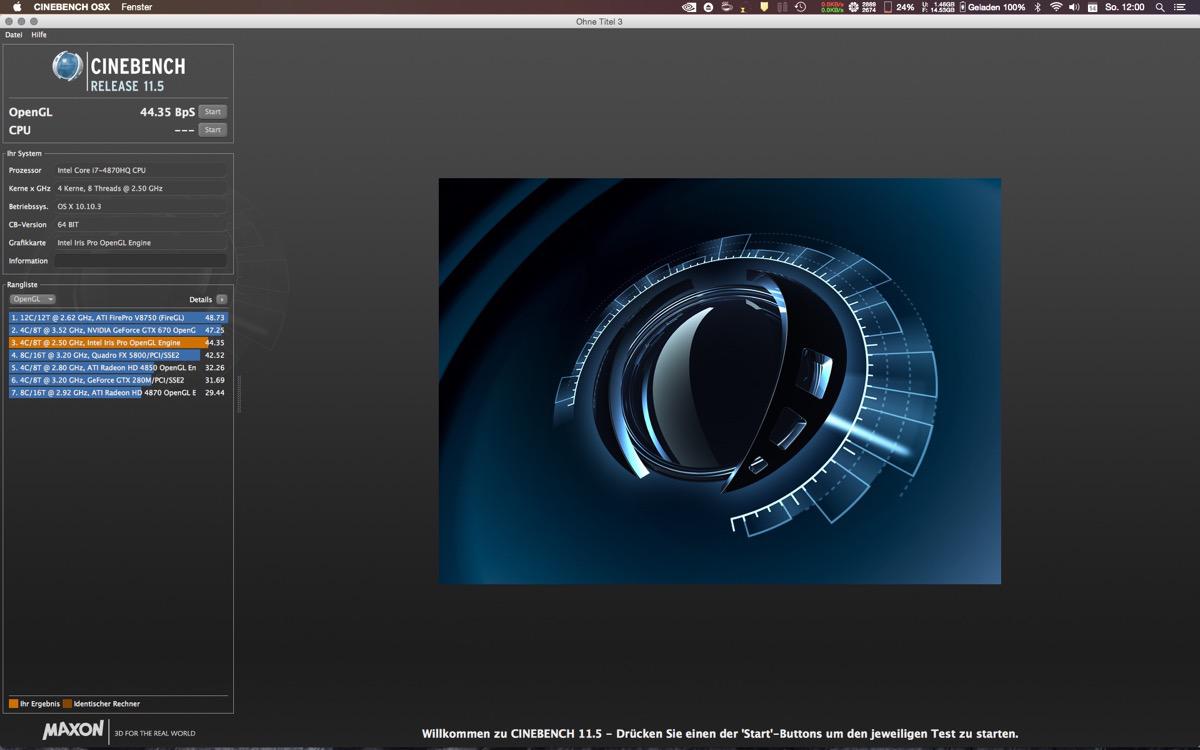Screen dimensions: 1200x750
Task: Select ranking row ATI Radeon HD 4870
Action: (118, 393)
